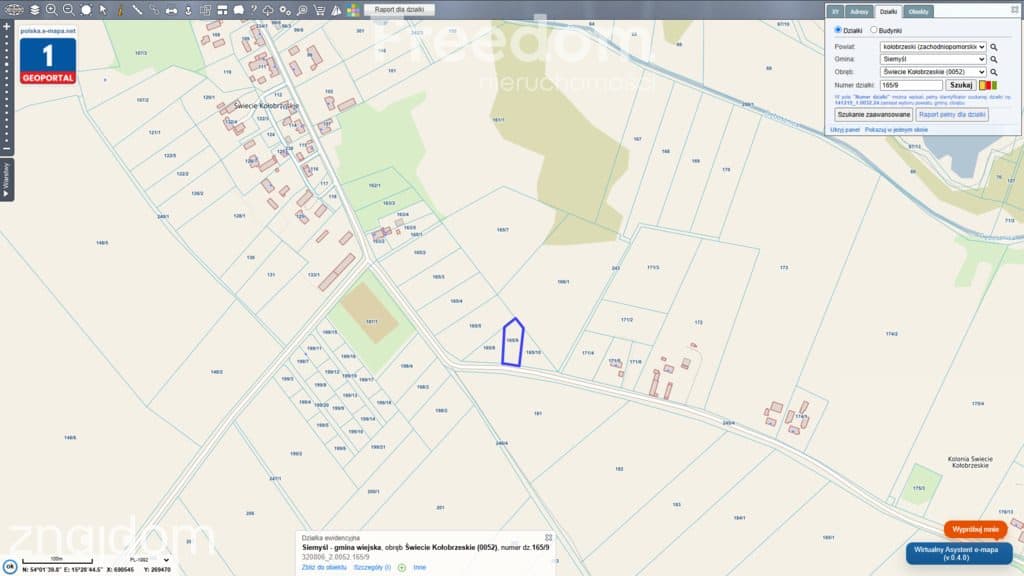Viewport: 1024px width, 576px height.
Task: Click the Raport dla działki toolbar button
Action: point(399,10)
